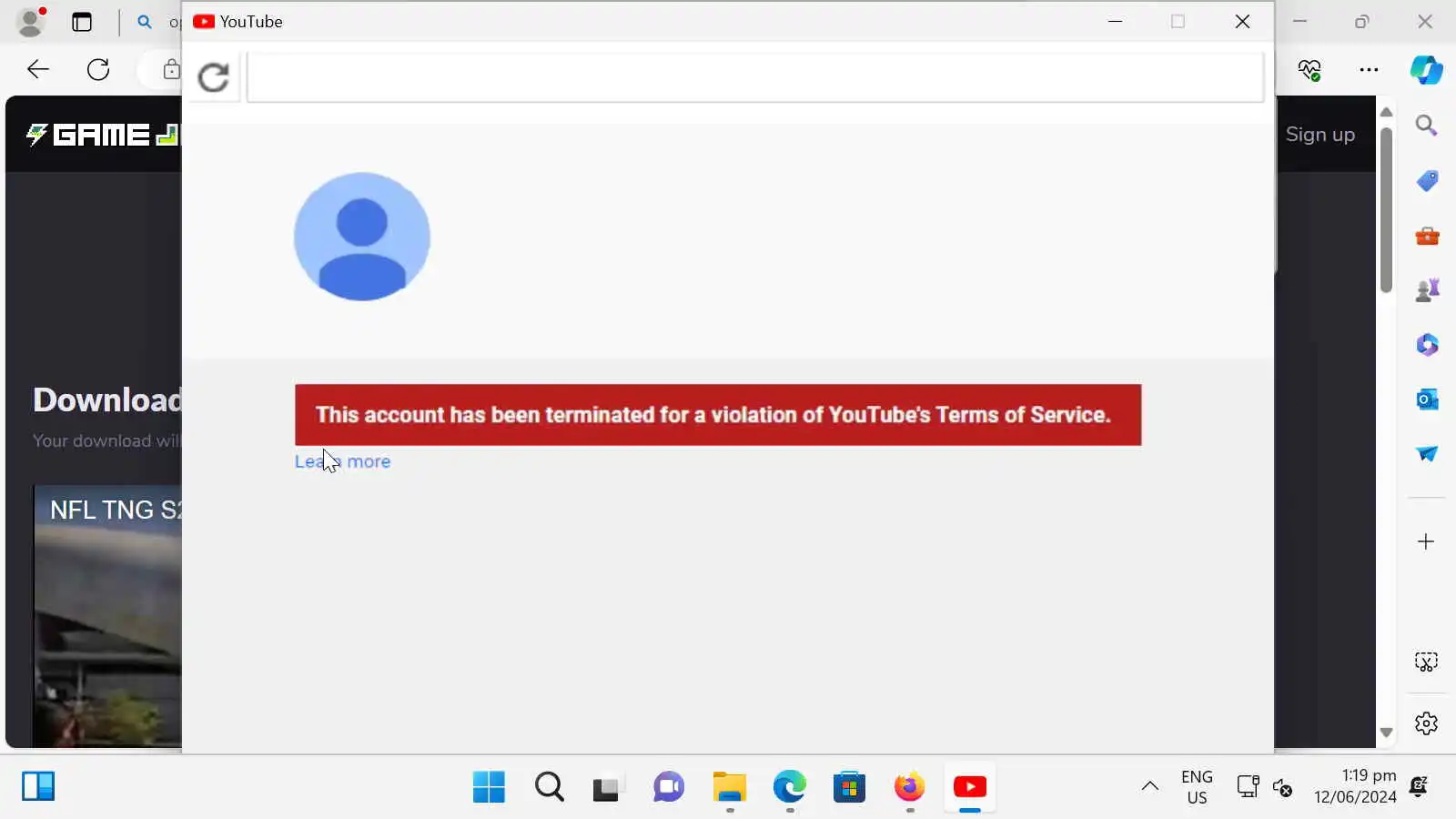
Task: Add a new app to Edge sidebar
Action: tap(1426, 541)
